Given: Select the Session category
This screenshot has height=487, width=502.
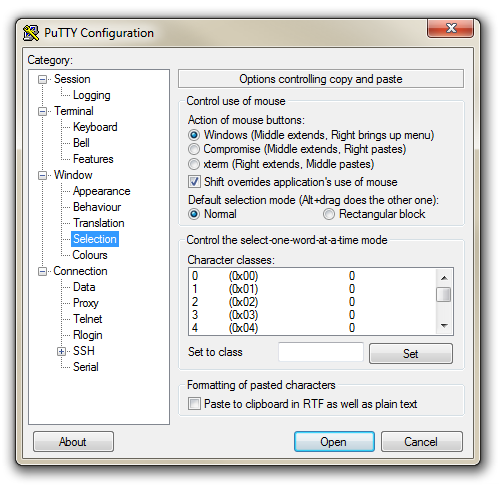Looking at the screenshot, I should pyautogui.click(x=72, y=79).
